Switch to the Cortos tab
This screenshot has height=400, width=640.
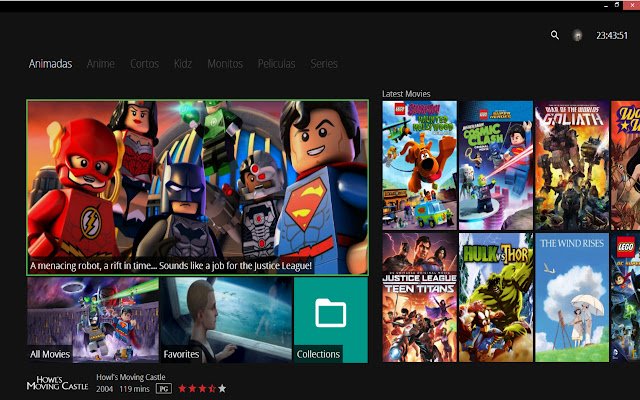tap(144, 64)
